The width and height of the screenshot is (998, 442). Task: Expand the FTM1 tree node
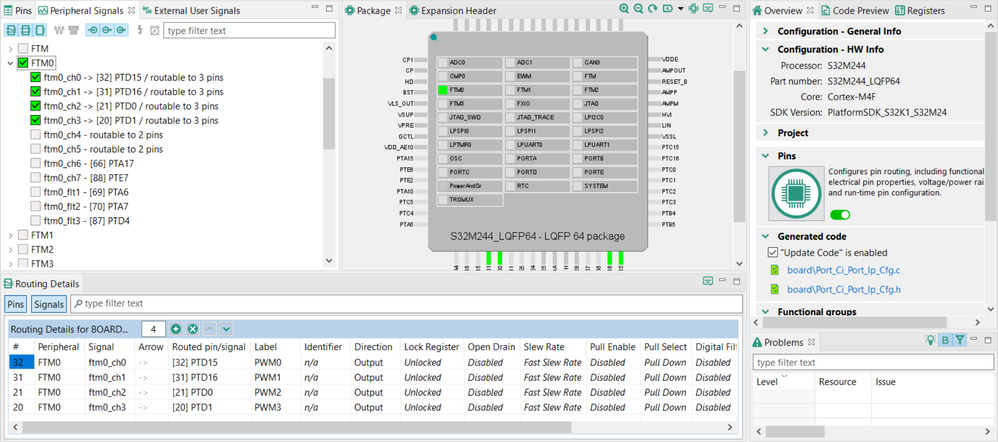click(x=10, y=235)
